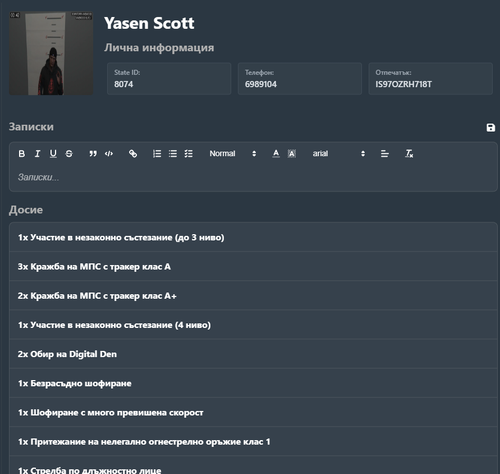Open the text color picker
Viewport: 500px width, 474px height.
276,154
